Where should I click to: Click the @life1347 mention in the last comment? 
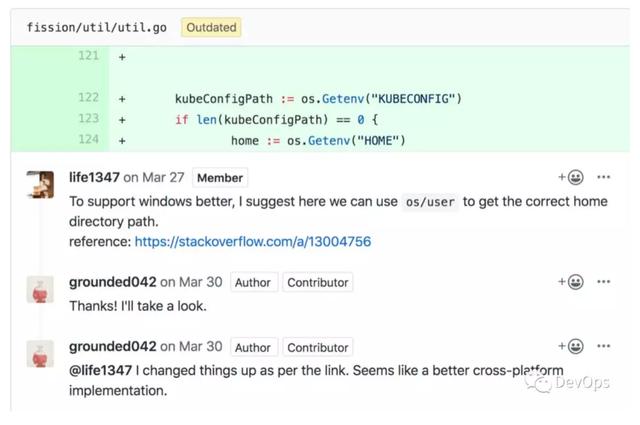(100, 370)
